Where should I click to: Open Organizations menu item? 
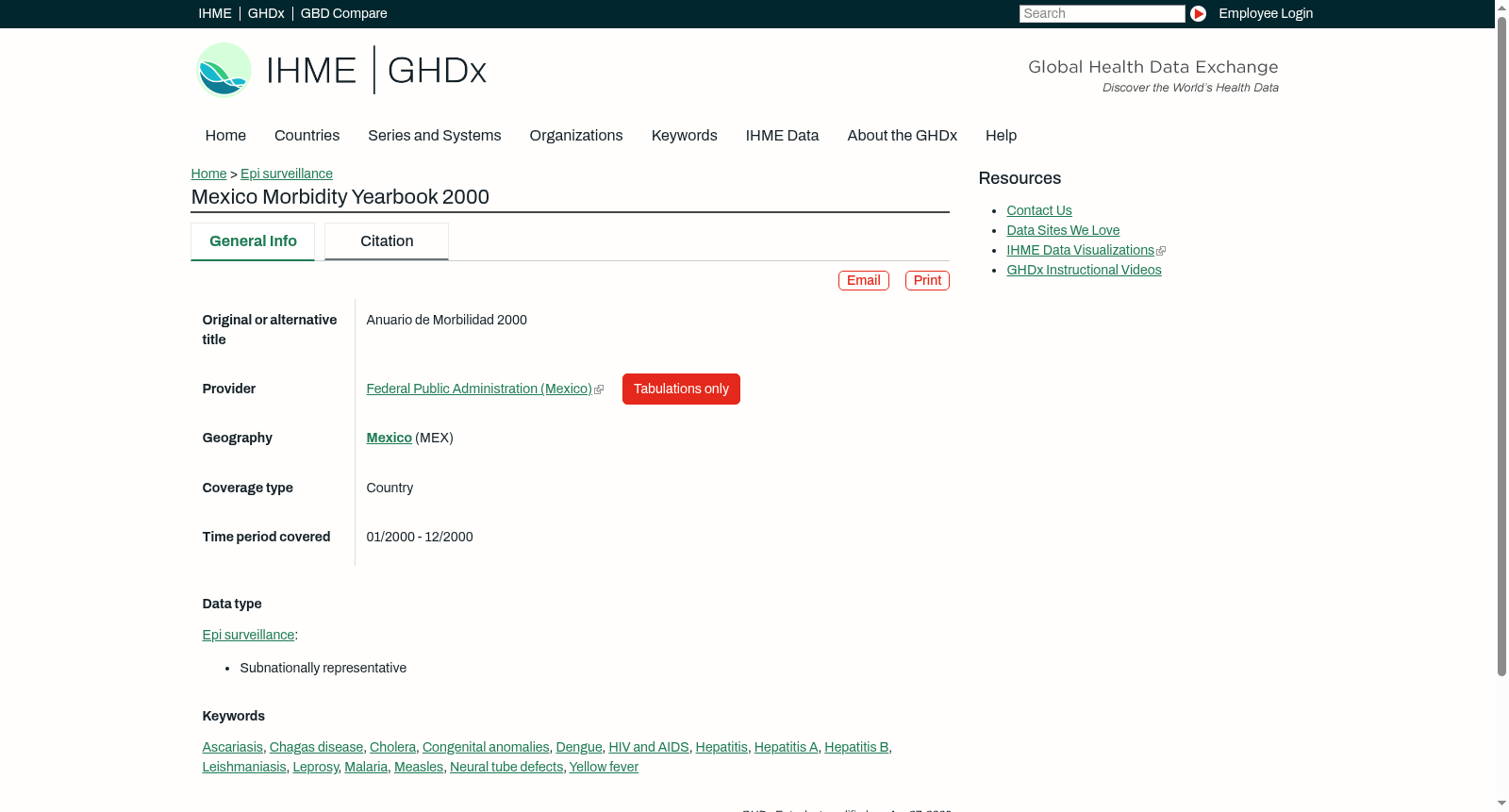click(576, 135)
